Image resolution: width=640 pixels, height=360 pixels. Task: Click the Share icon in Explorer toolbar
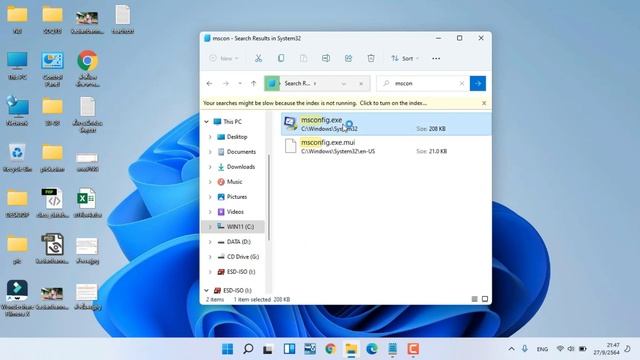(348, 58)
